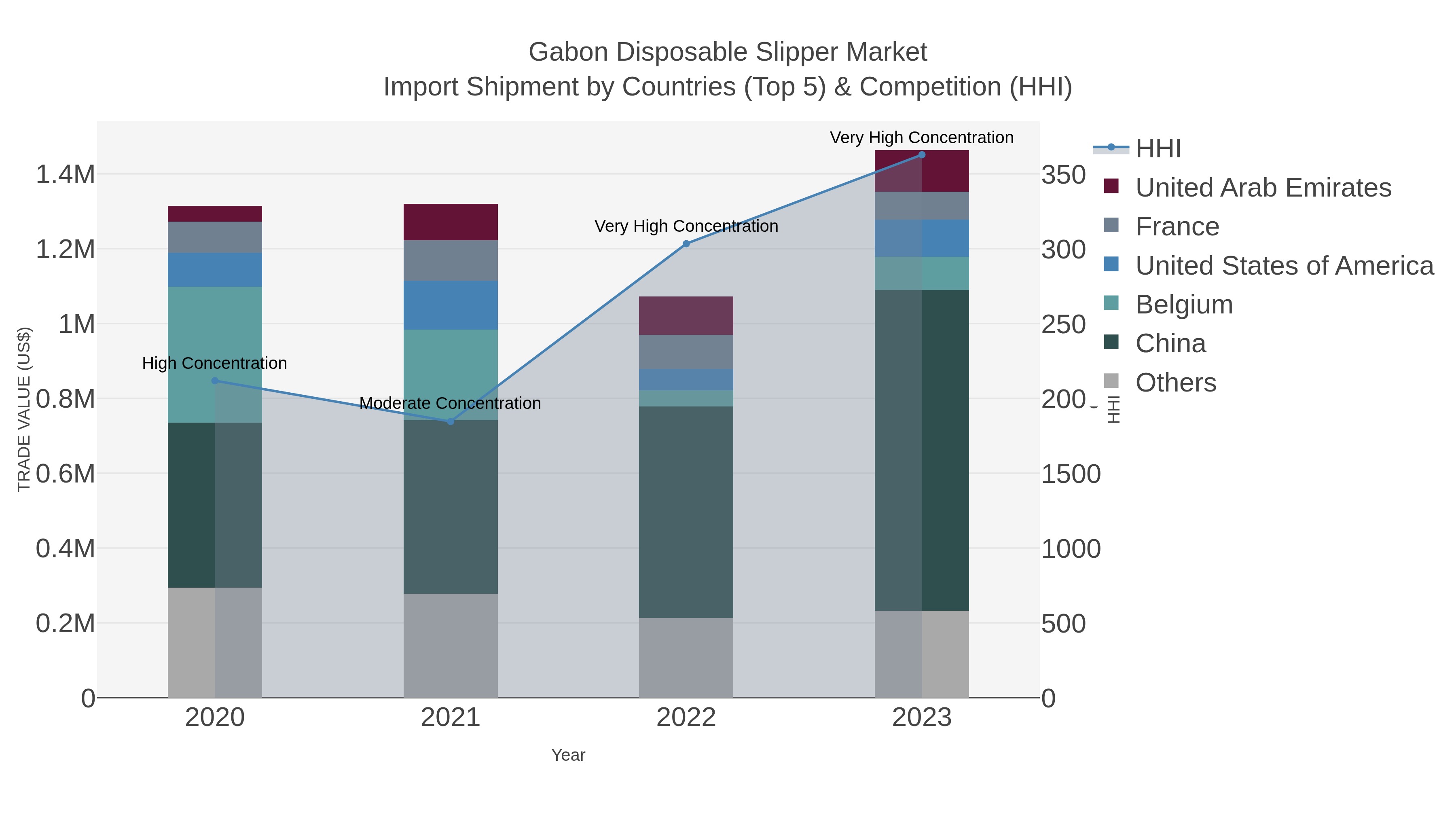Click the Belgium teal legend swatch
Image resolution: width=1456 pixels, height=819 pixels.
click(1111, 303)
